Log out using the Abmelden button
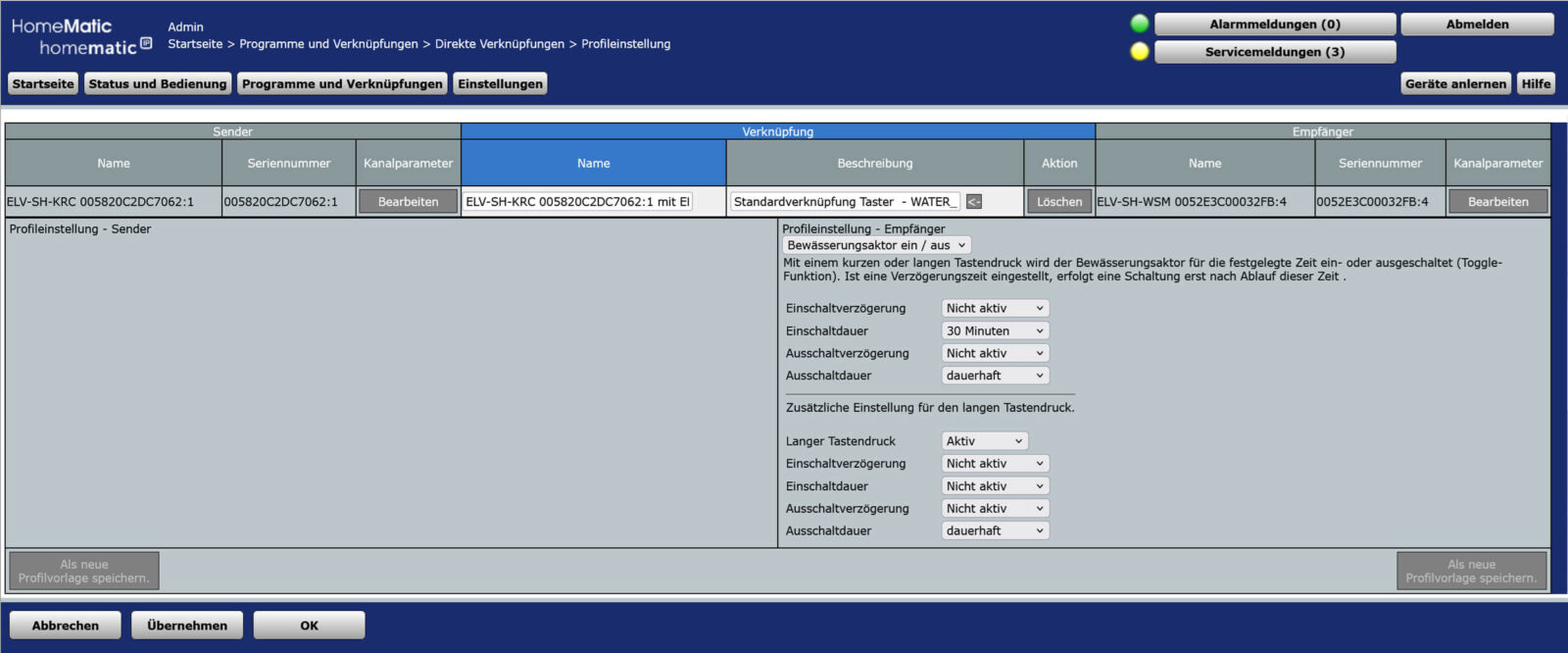This screenshot has height=653, width=1568. (x=1477, y=25)
